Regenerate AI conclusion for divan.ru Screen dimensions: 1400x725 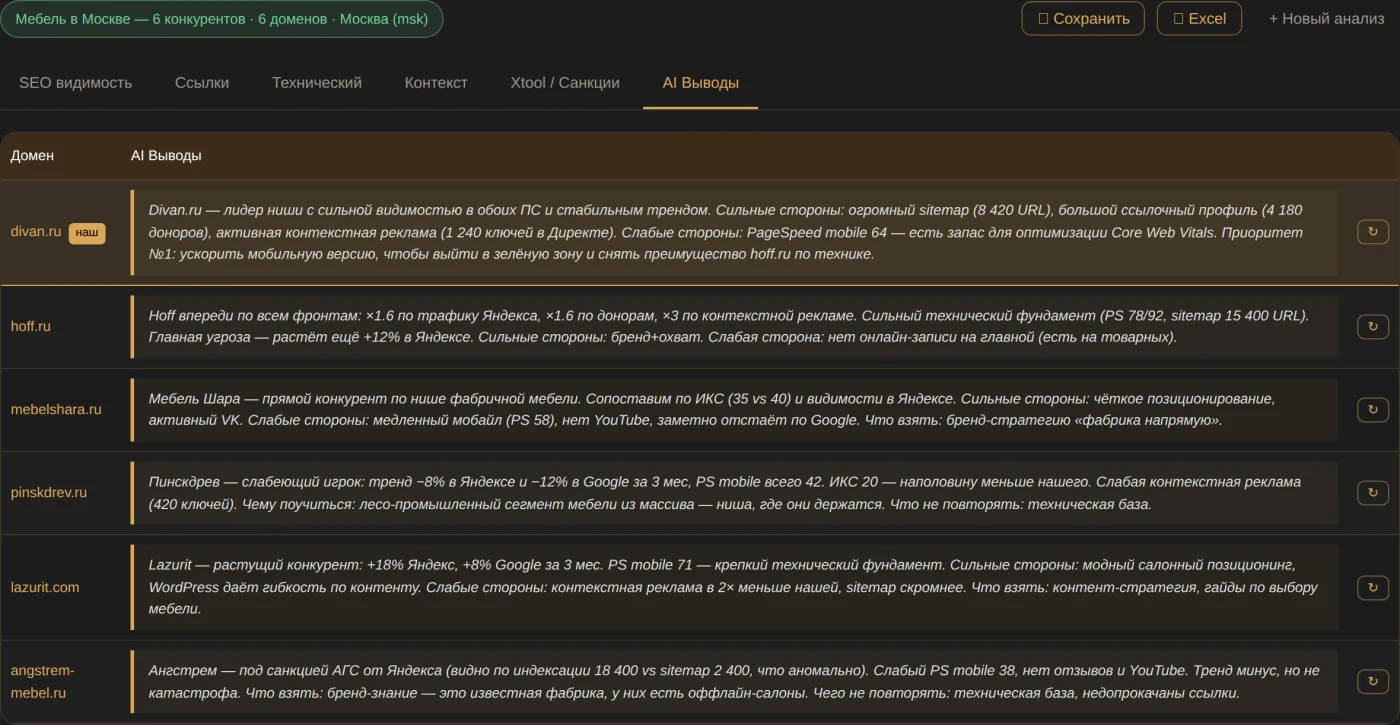[x=1372, y=232]
